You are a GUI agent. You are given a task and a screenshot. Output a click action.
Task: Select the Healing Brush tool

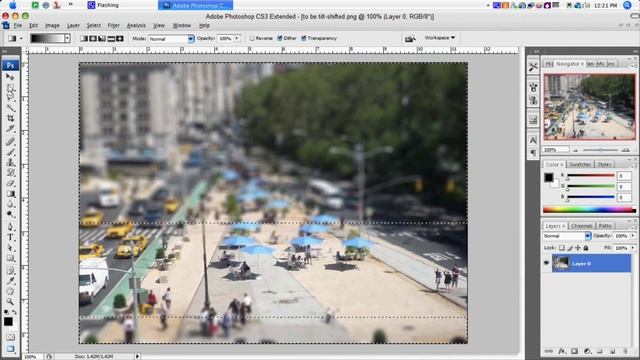[10, 142]
